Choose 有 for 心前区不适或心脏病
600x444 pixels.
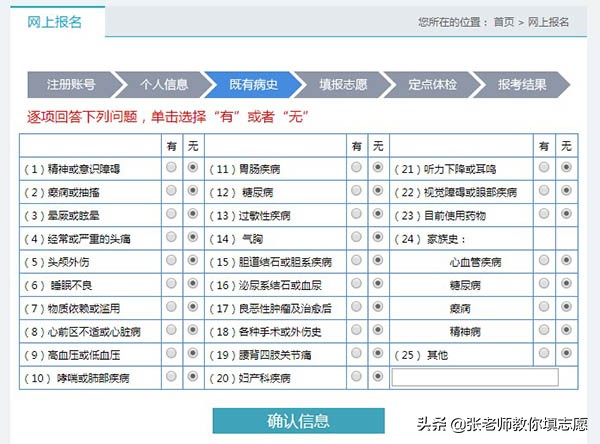coord(171,330)
